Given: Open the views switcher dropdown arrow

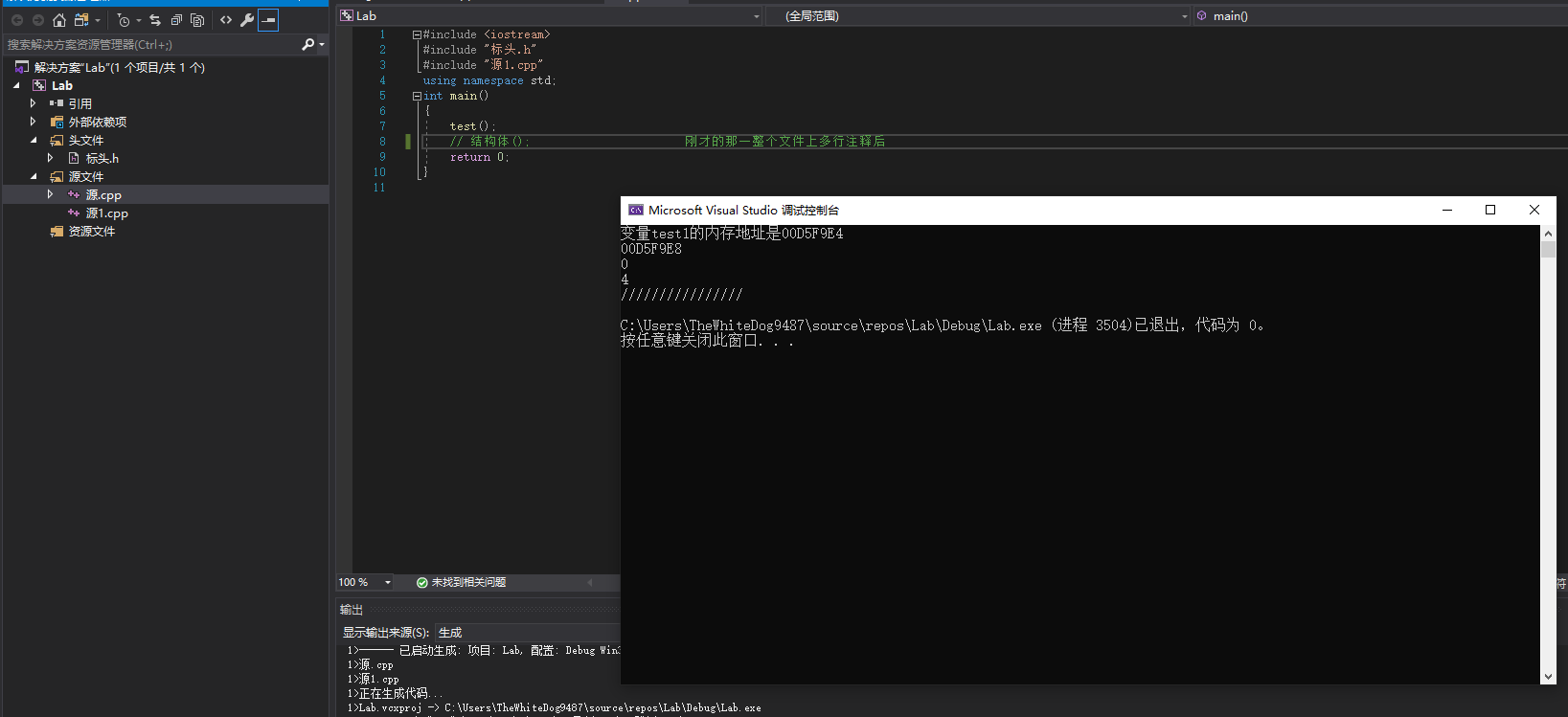Looking at the screenshot, I should click(x=98, y=20).
